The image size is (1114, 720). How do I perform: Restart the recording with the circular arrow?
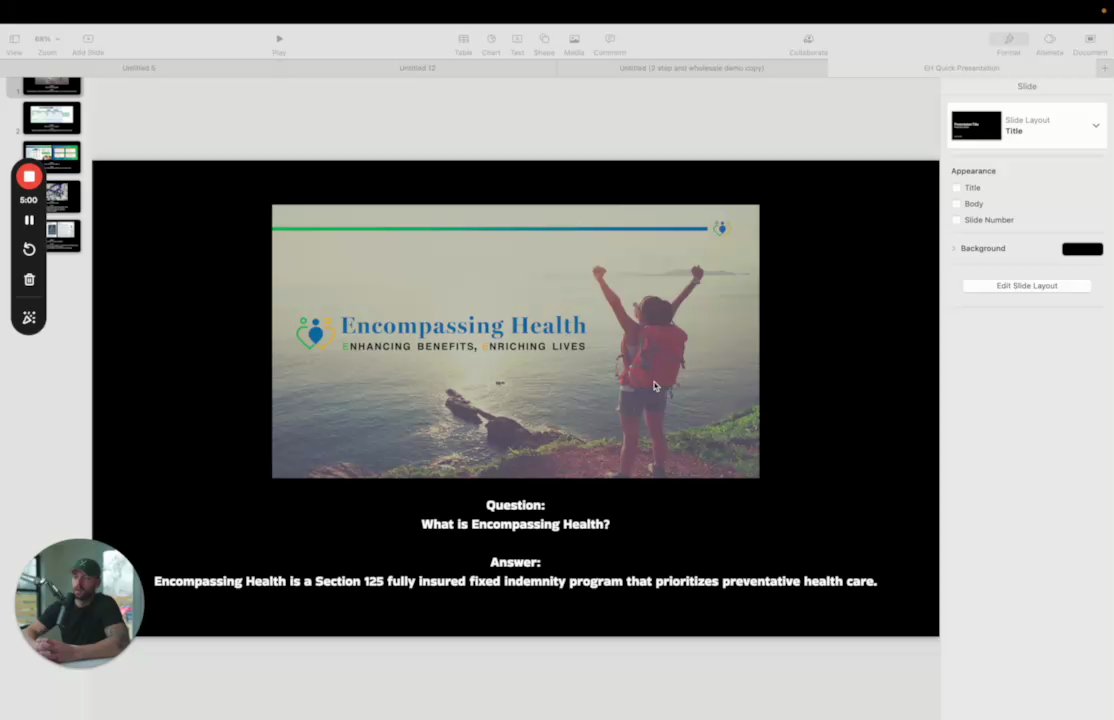29,249
